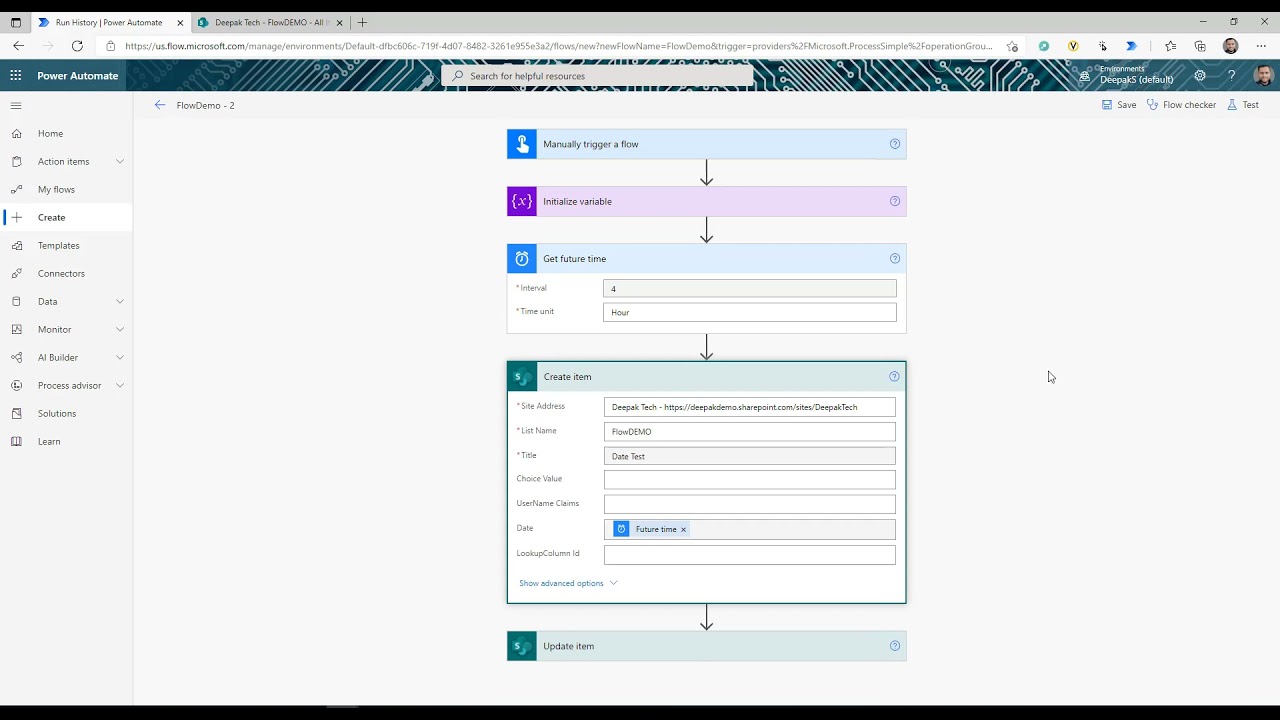
Task: Show advanced options in Create item
Action: (x=568, y=583)
